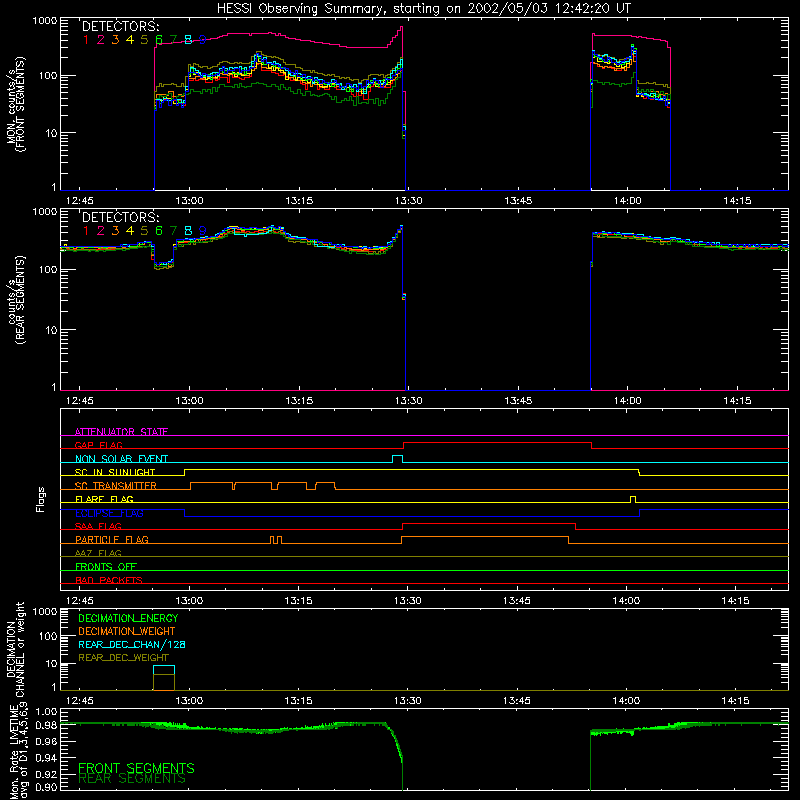Select detector 1 in the rear segments legend
The height and width of the screenshot is (800, 800).
click(x=86, y=231)
